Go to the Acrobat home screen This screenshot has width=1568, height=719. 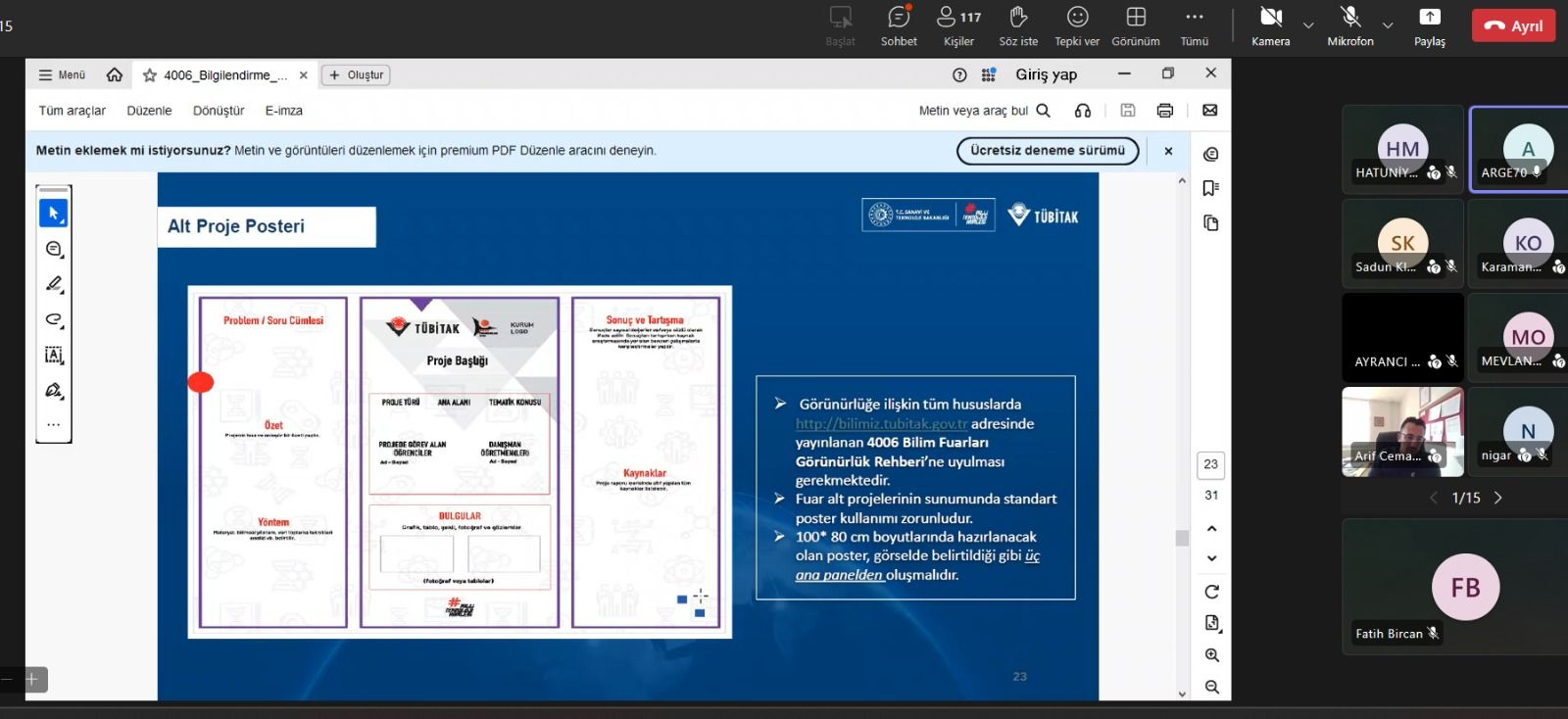coord(115,74)
